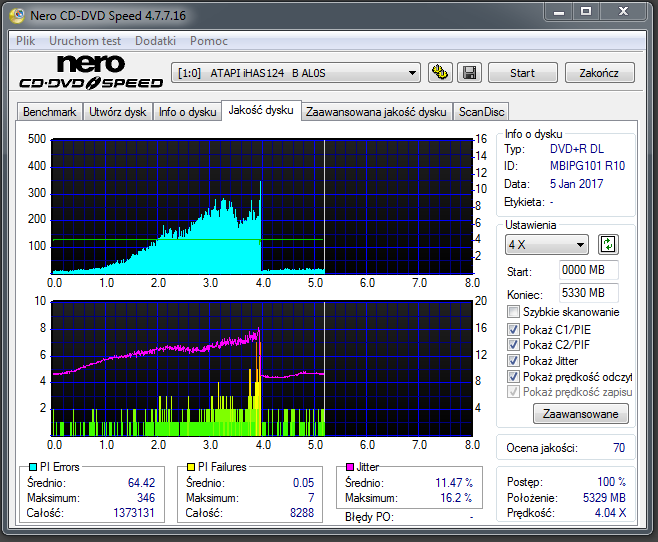The height and width of the screenshot is (542, 658).
Task: Switch to the Info o dysku tab
Action: pyautogui.click(x=188, y=112)
